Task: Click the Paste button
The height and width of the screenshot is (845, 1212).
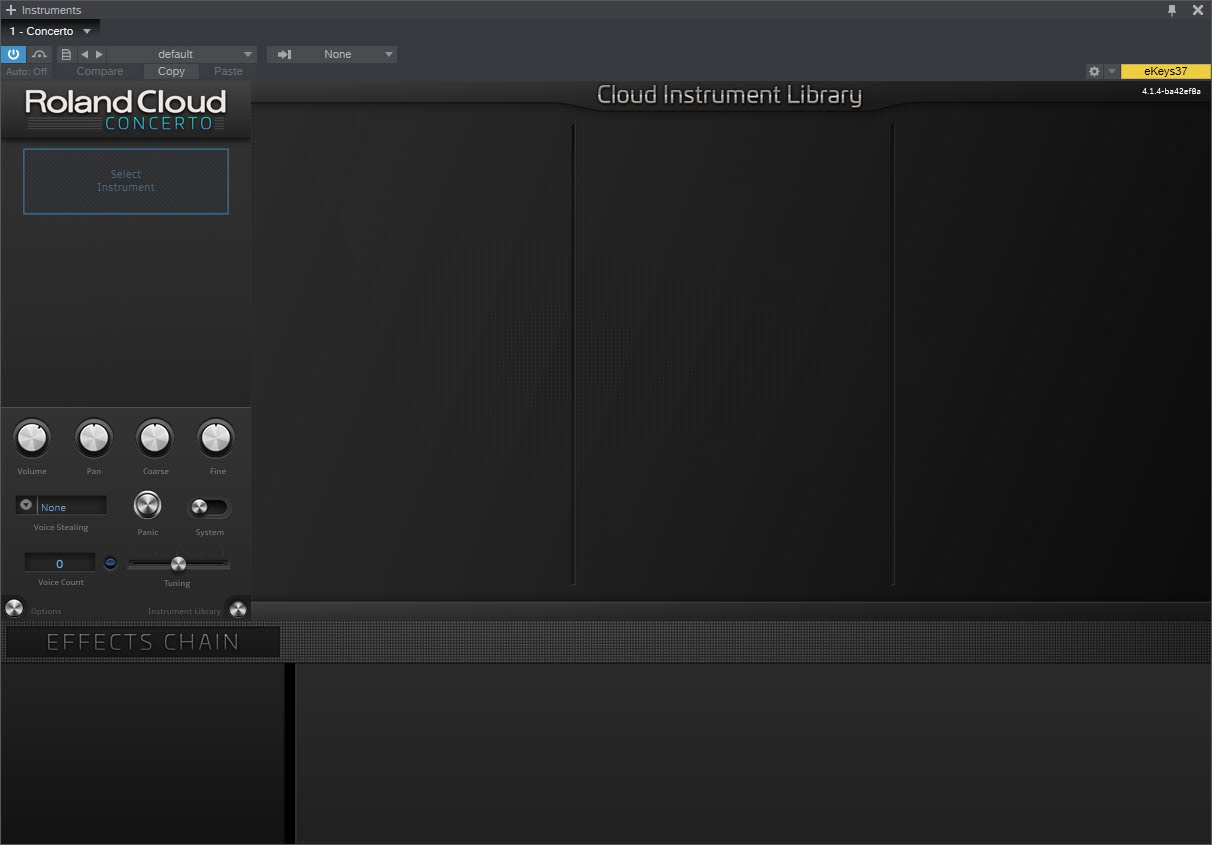Action: (x=228, y=71)
